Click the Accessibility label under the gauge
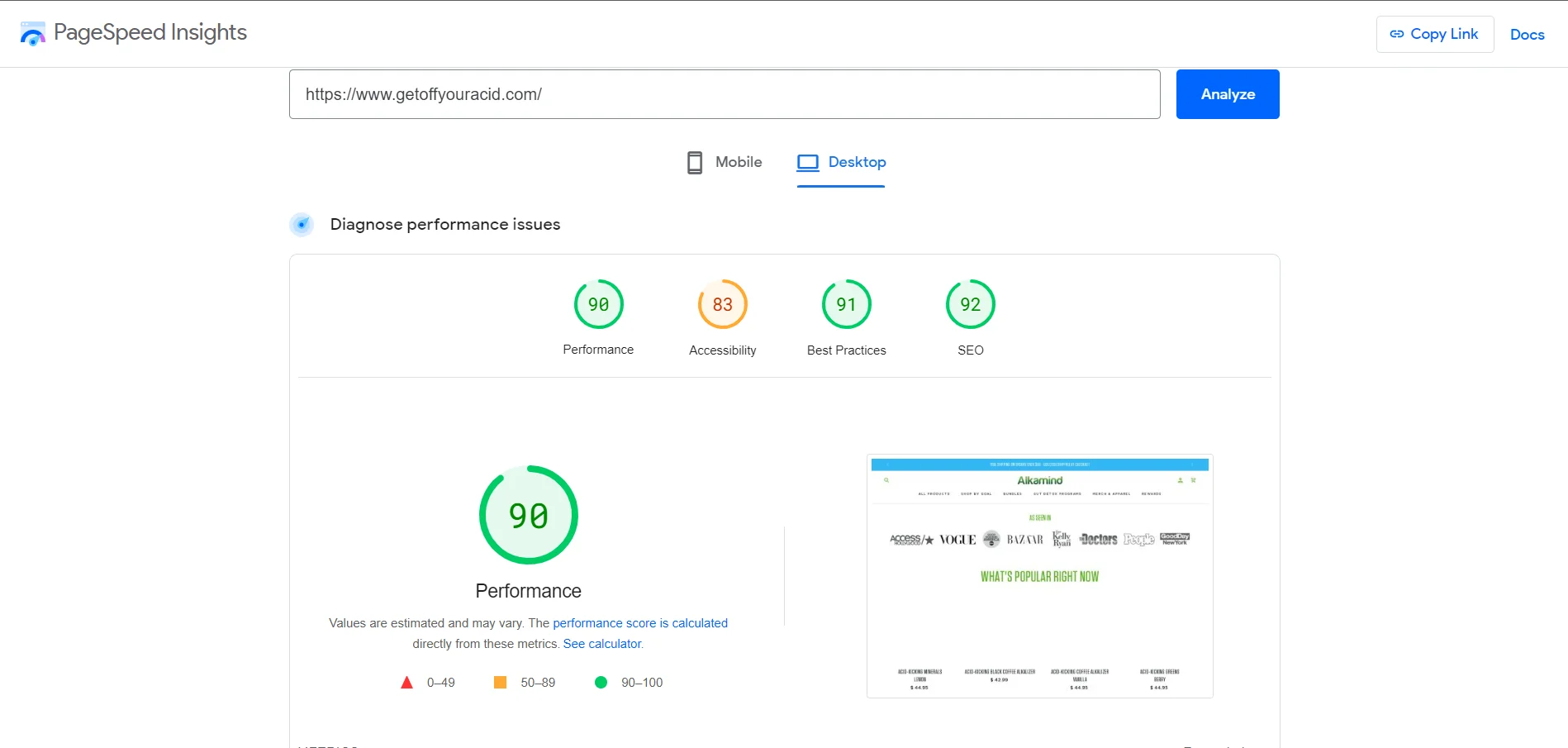 click(722, 350)
